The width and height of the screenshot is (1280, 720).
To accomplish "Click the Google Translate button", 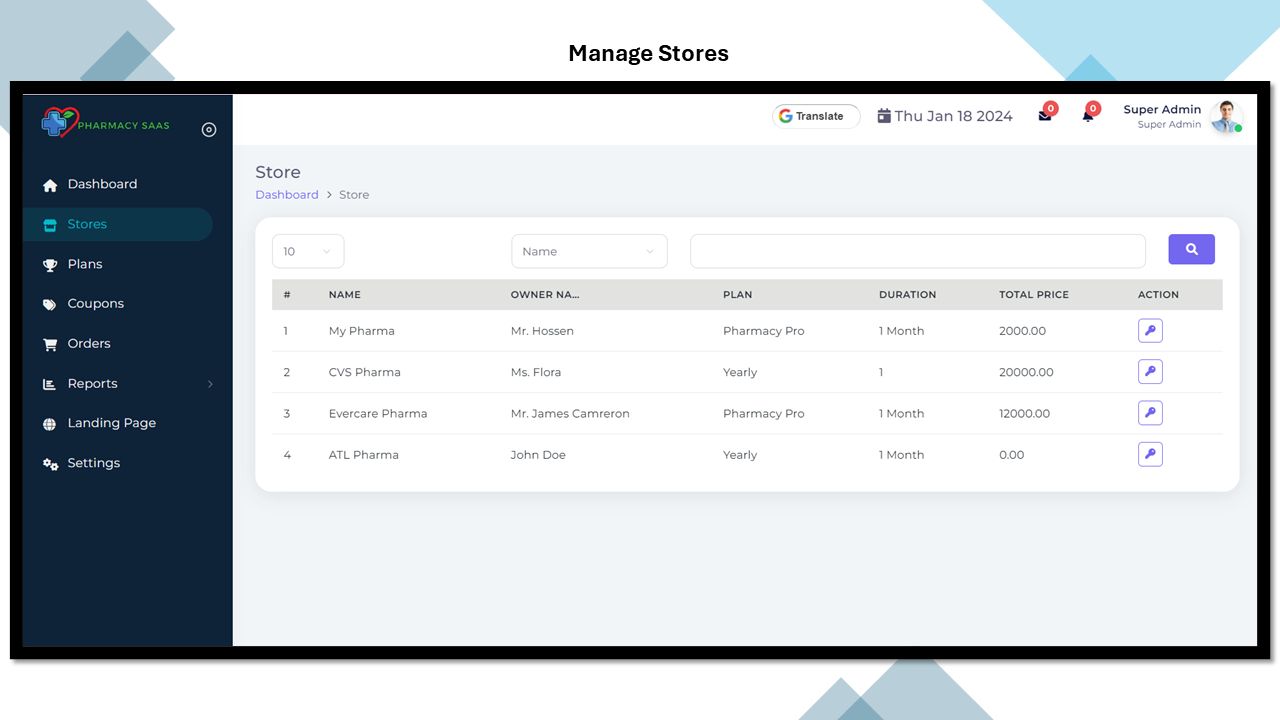I will 816,116.
